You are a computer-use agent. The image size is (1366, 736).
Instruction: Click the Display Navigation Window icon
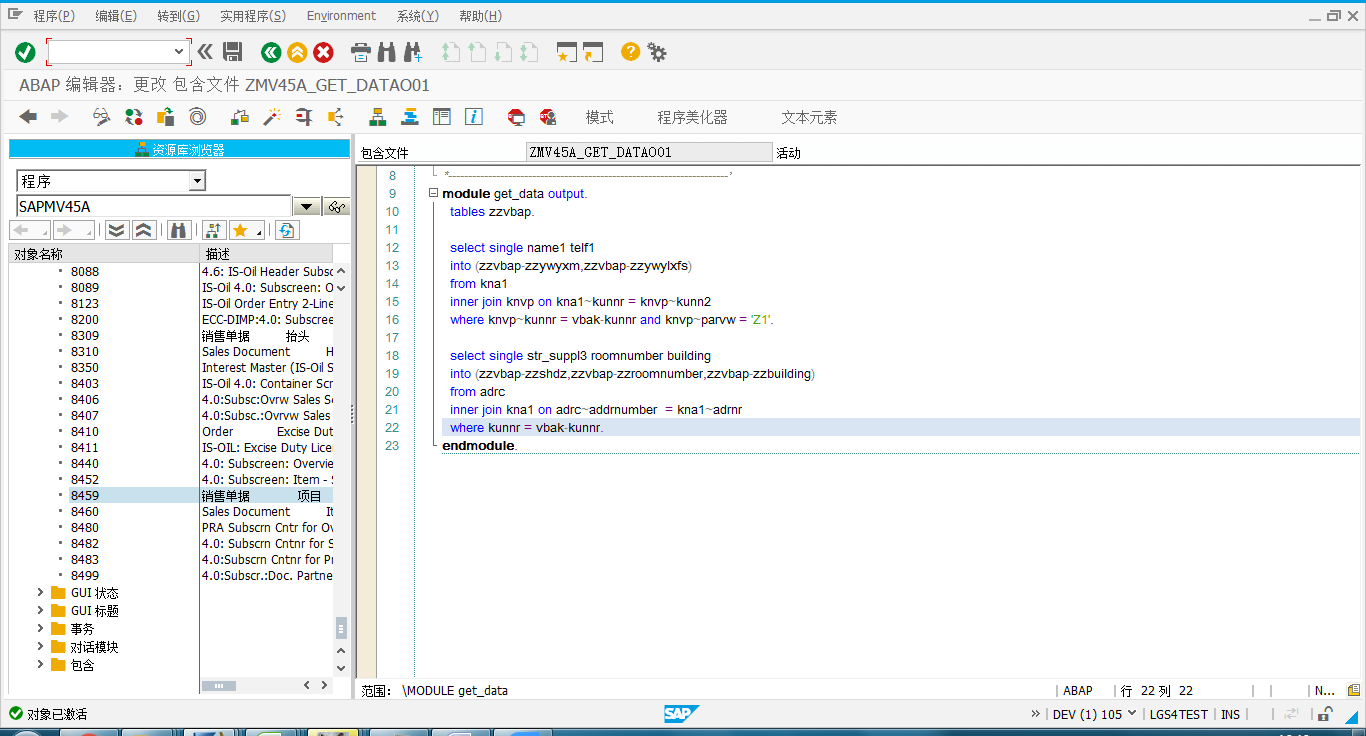pyautogui.click(x=410, y=117)
